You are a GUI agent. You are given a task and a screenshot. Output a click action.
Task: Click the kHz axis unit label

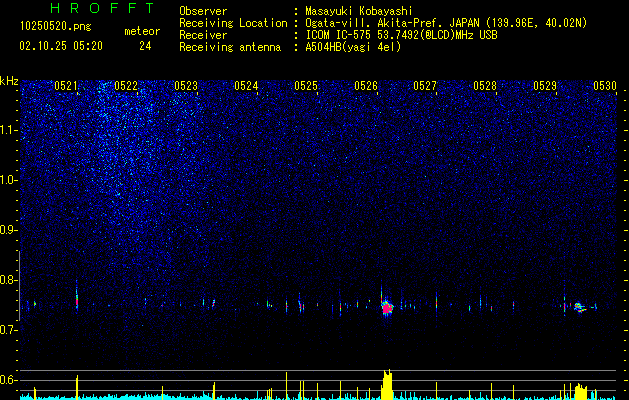[x=9, y=81]
